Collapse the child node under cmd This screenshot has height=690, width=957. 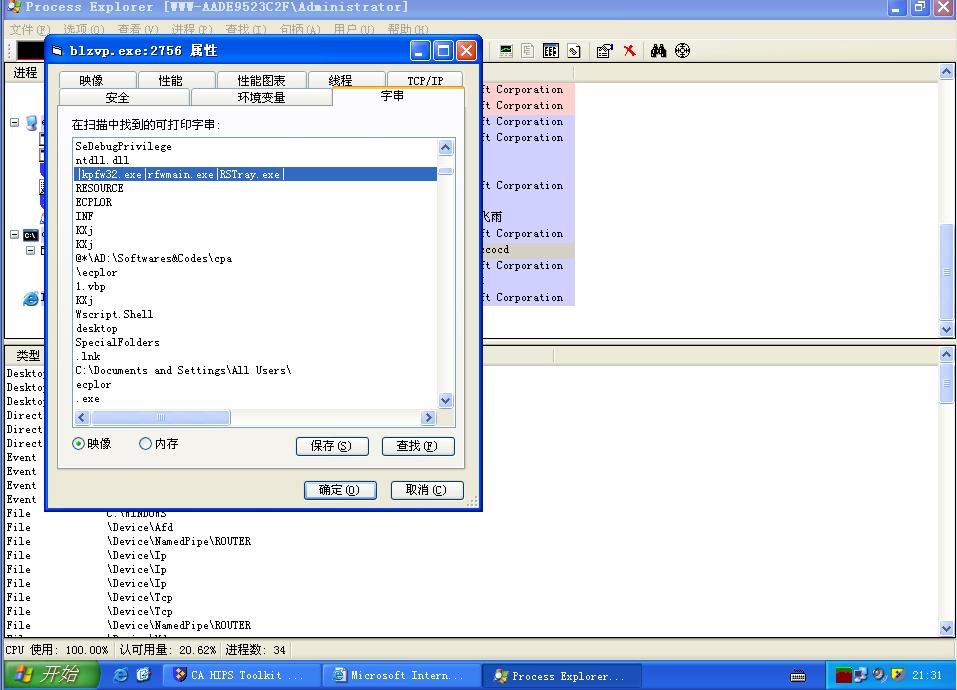point(30,251)
